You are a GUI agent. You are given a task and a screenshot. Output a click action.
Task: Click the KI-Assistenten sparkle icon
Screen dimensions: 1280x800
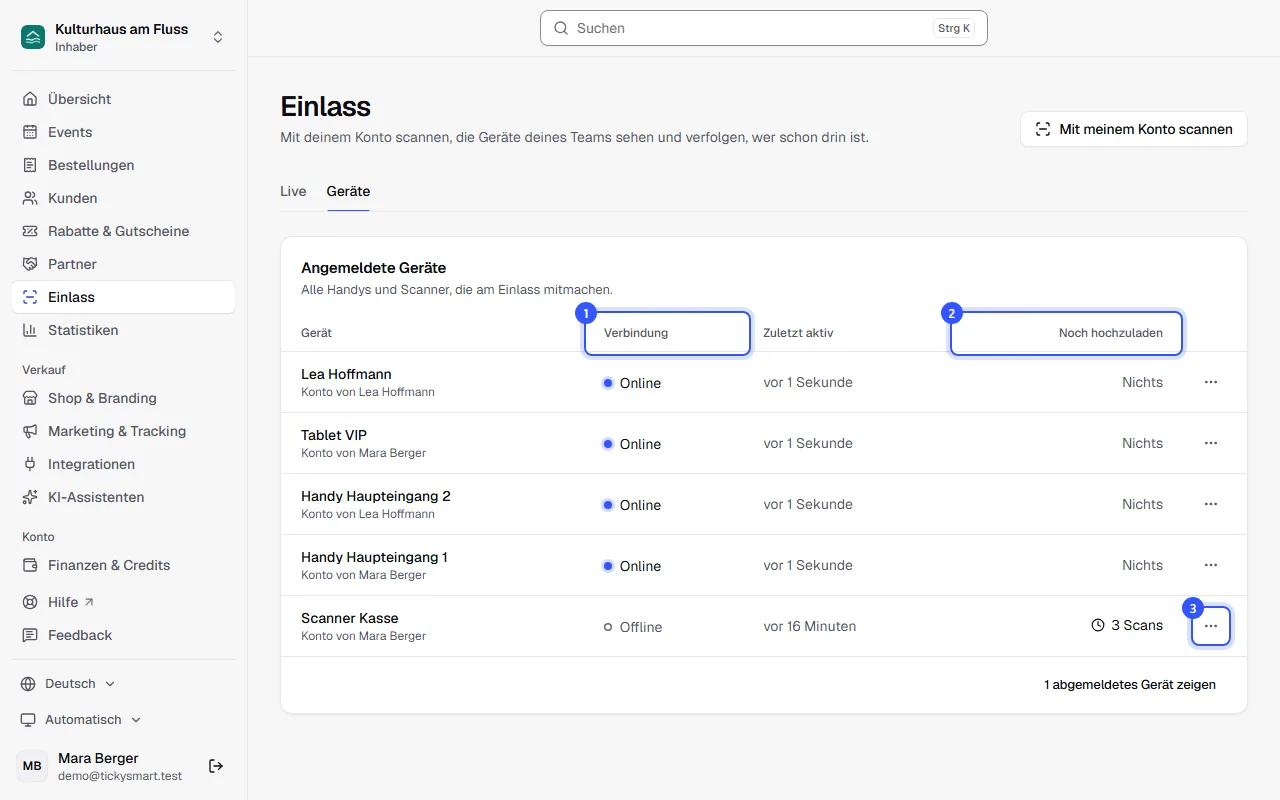pyautogui.click(x=30, y=497)
